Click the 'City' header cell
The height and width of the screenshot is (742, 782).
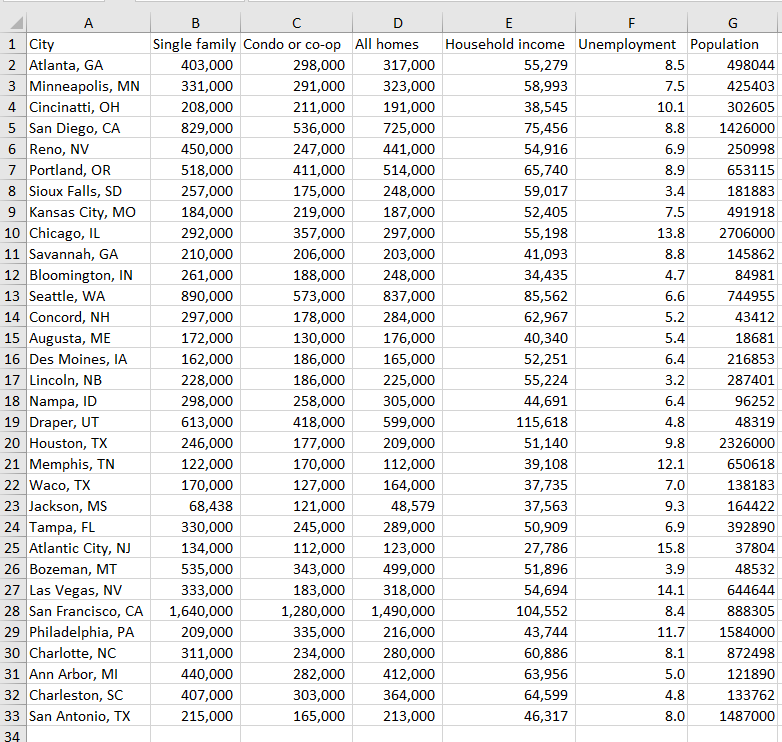[88, 44]
